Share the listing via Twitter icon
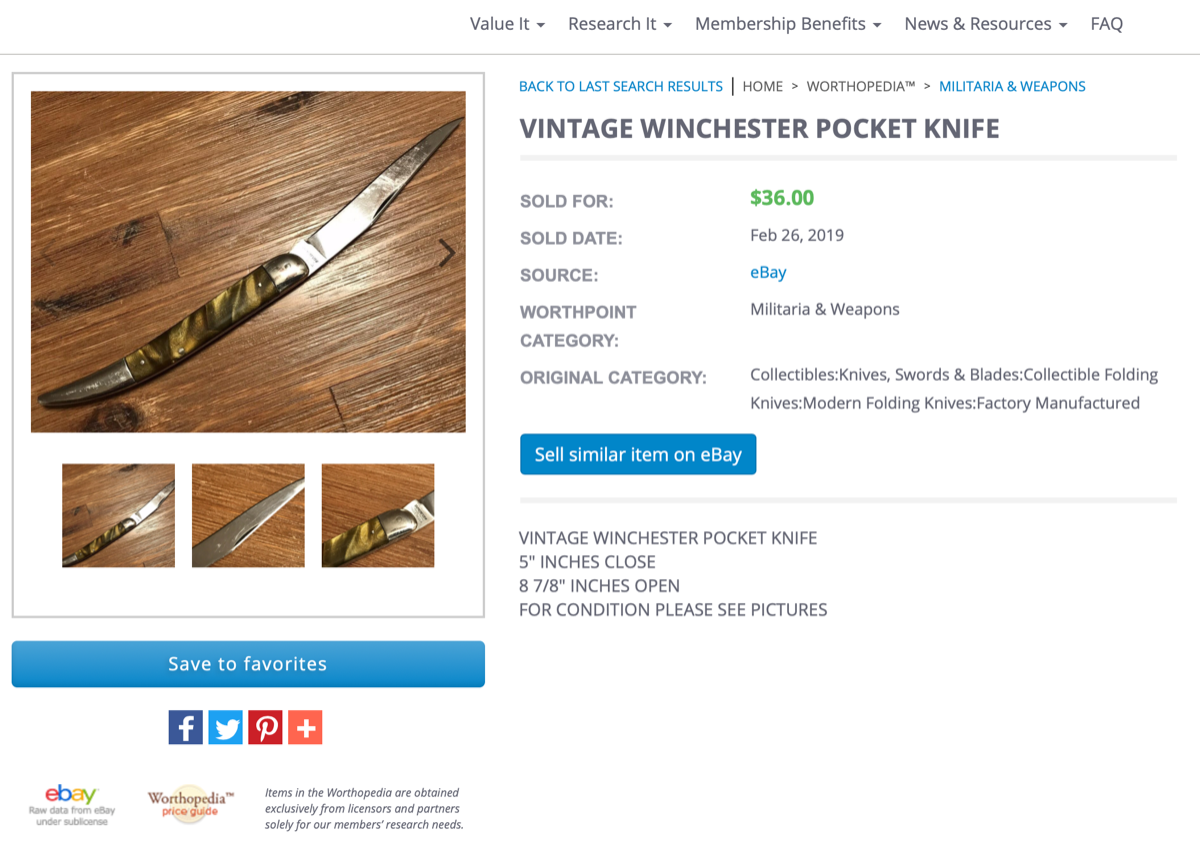Image resolution: width=1200 pixels, height=855 pixels. click(226, 727)
